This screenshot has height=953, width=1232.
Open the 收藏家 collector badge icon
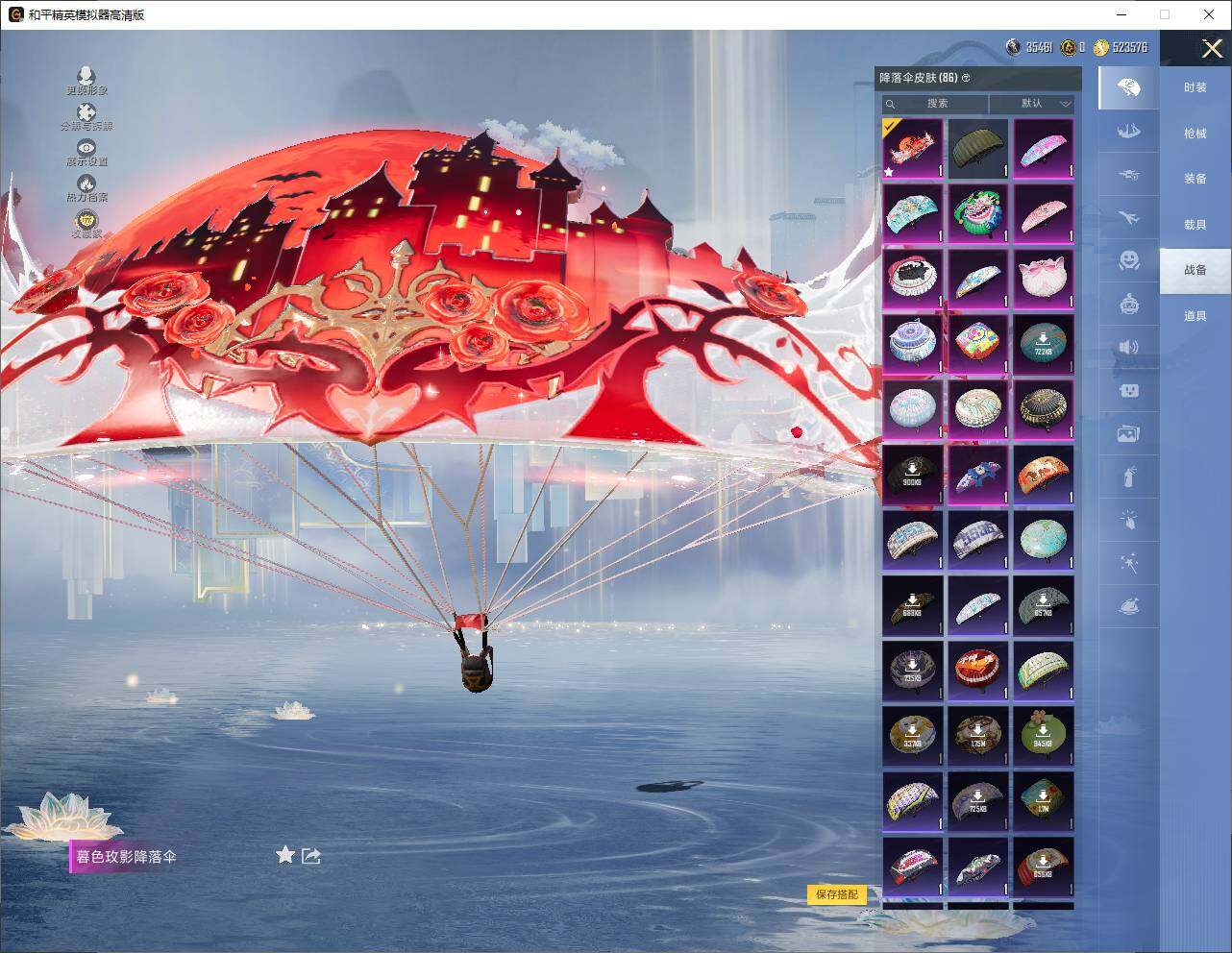(x=86, y=221)
